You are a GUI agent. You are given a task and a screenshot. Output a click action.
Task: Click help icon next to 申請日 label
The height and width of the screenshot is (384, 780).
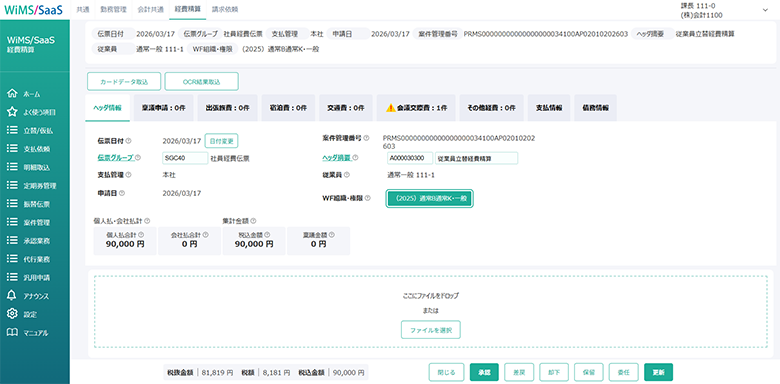(x=122, y=192)
